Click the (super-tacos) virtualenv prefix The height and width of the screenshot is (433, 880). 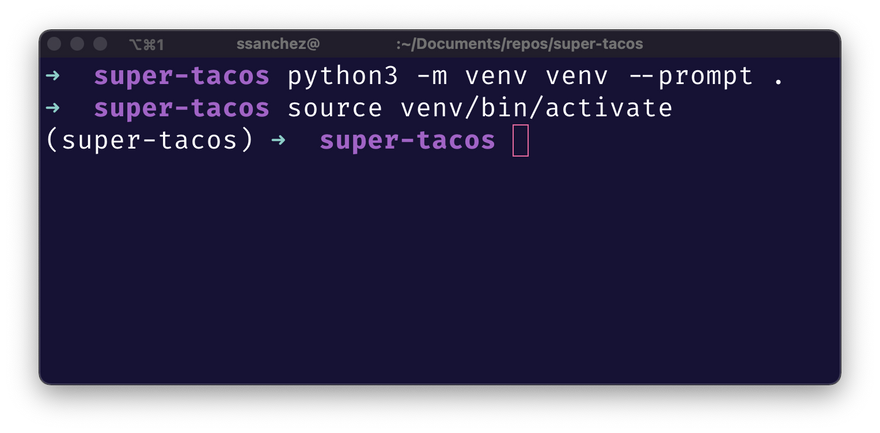(x=150, y=140)
